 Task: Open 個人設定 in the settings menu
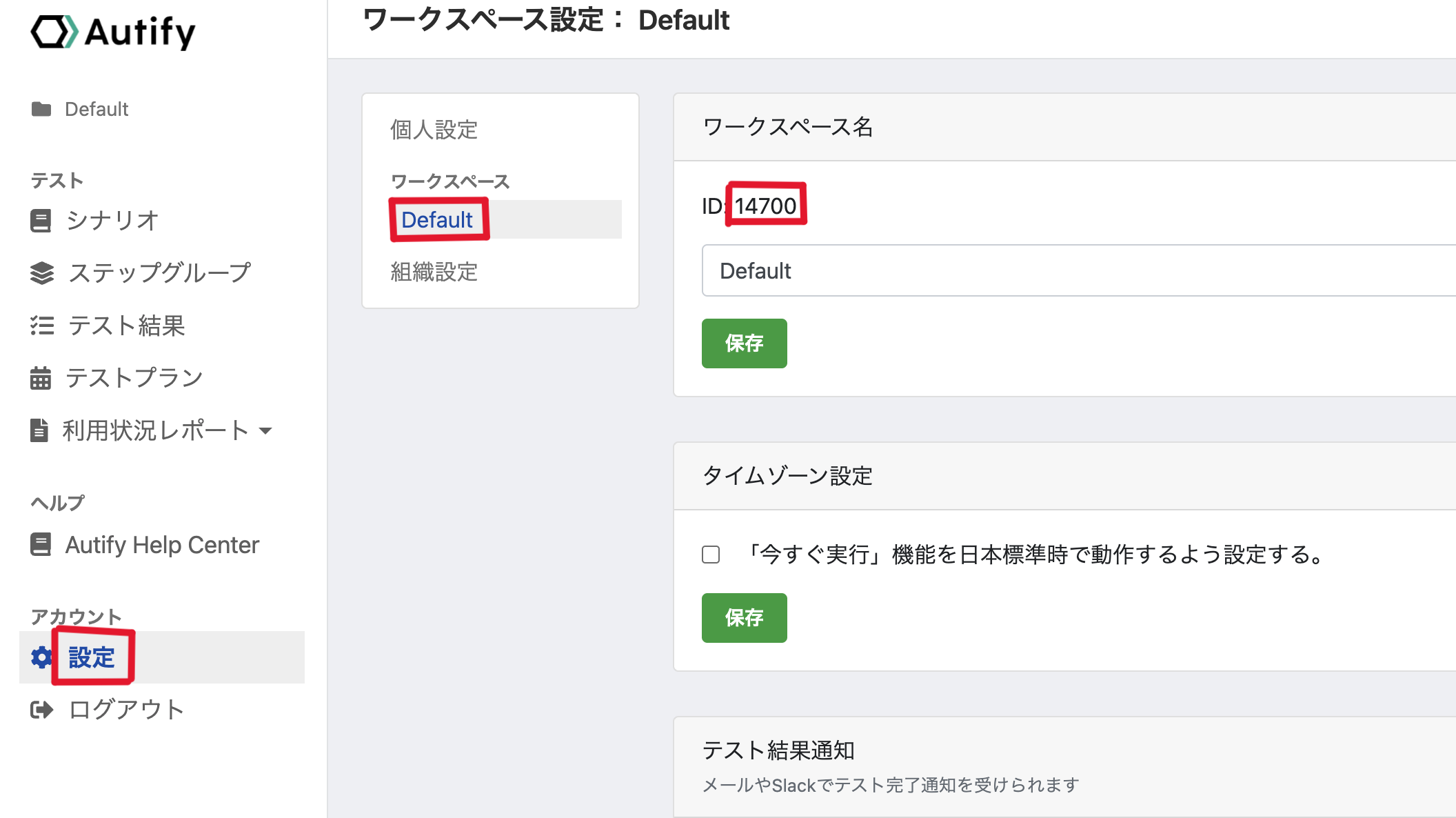434,130
